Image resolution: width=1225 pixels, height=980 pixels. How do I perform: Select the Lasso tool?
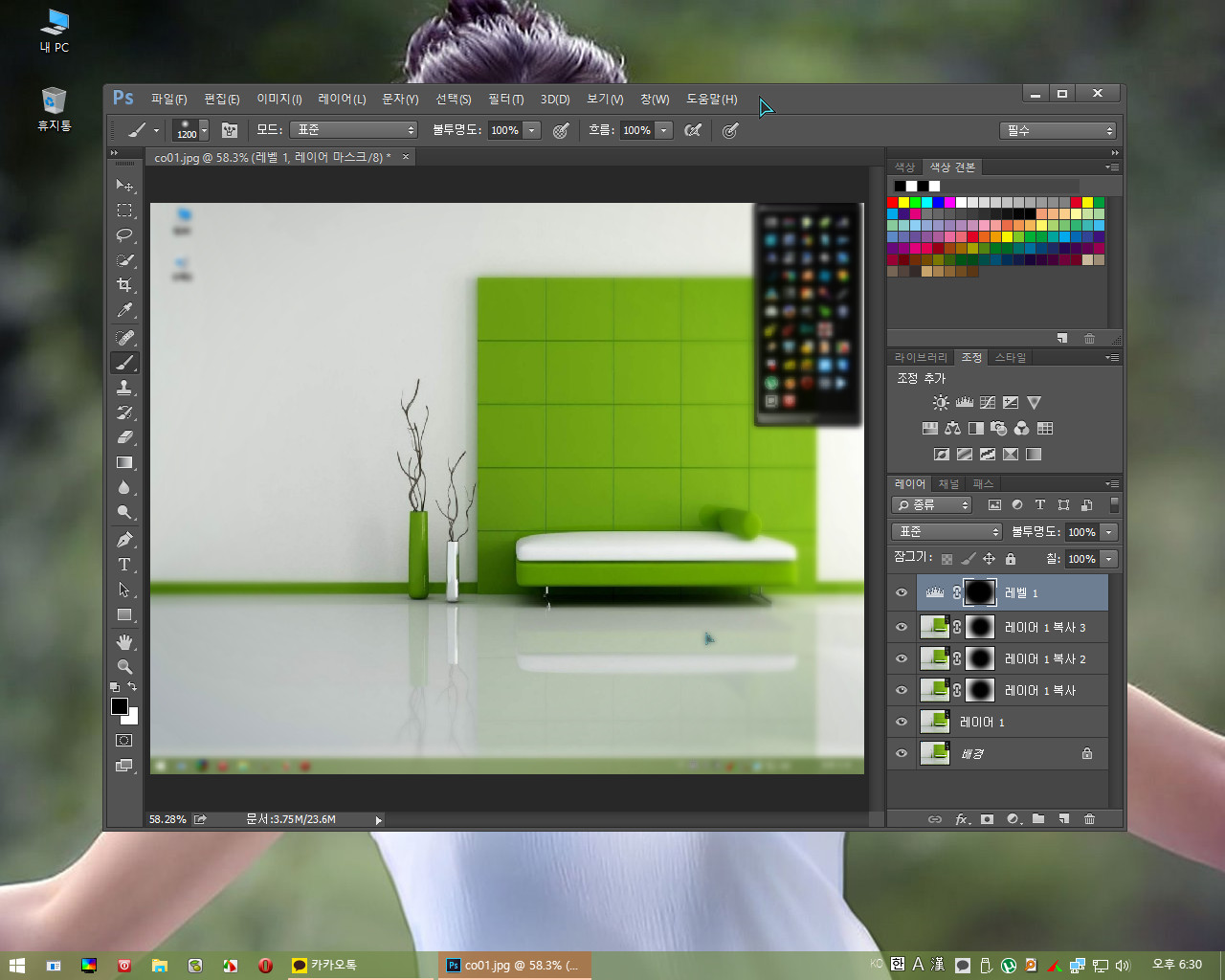click(124, 235)
